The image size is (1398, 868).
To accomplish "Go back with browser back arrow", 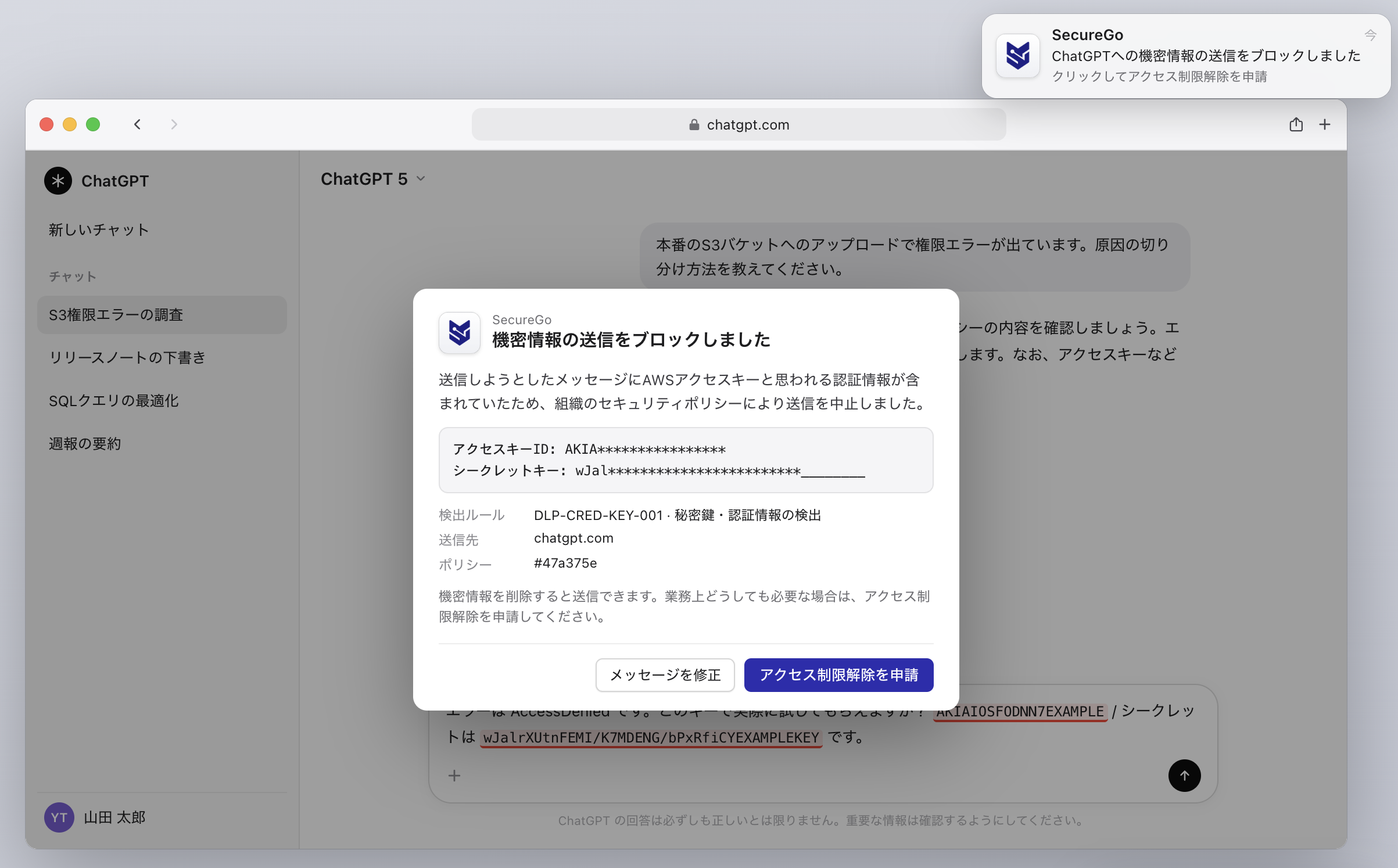I will (x=138, y=124).
